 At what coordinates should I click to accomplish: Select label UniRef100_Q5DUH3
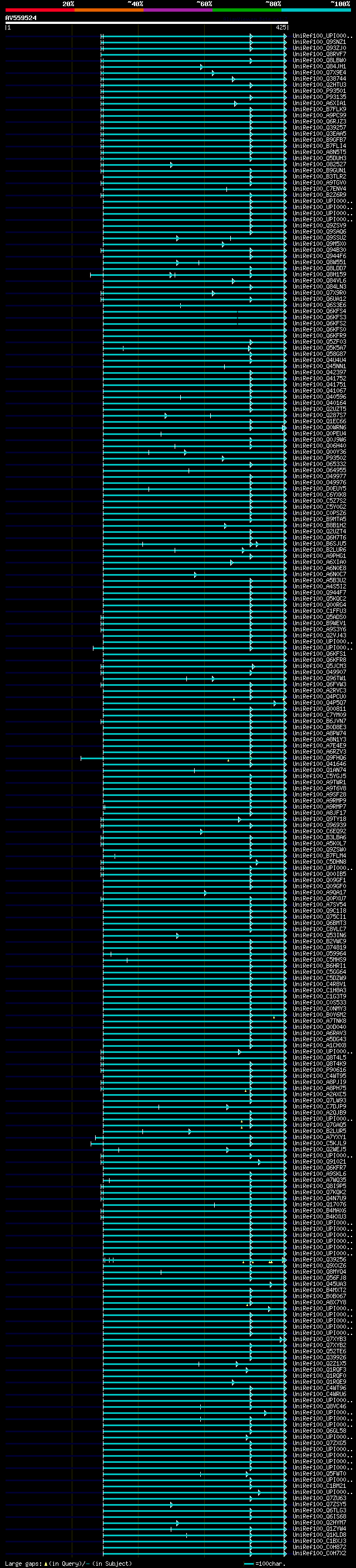pos(319,159)
